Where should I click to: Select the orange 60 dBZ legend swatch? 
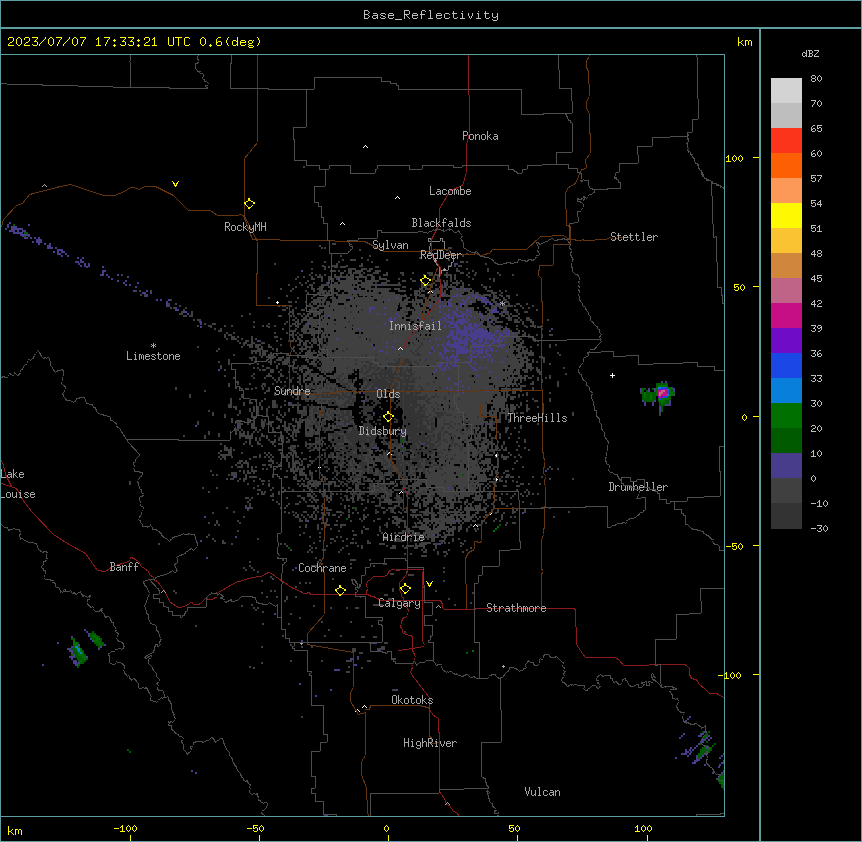(786, 165)
